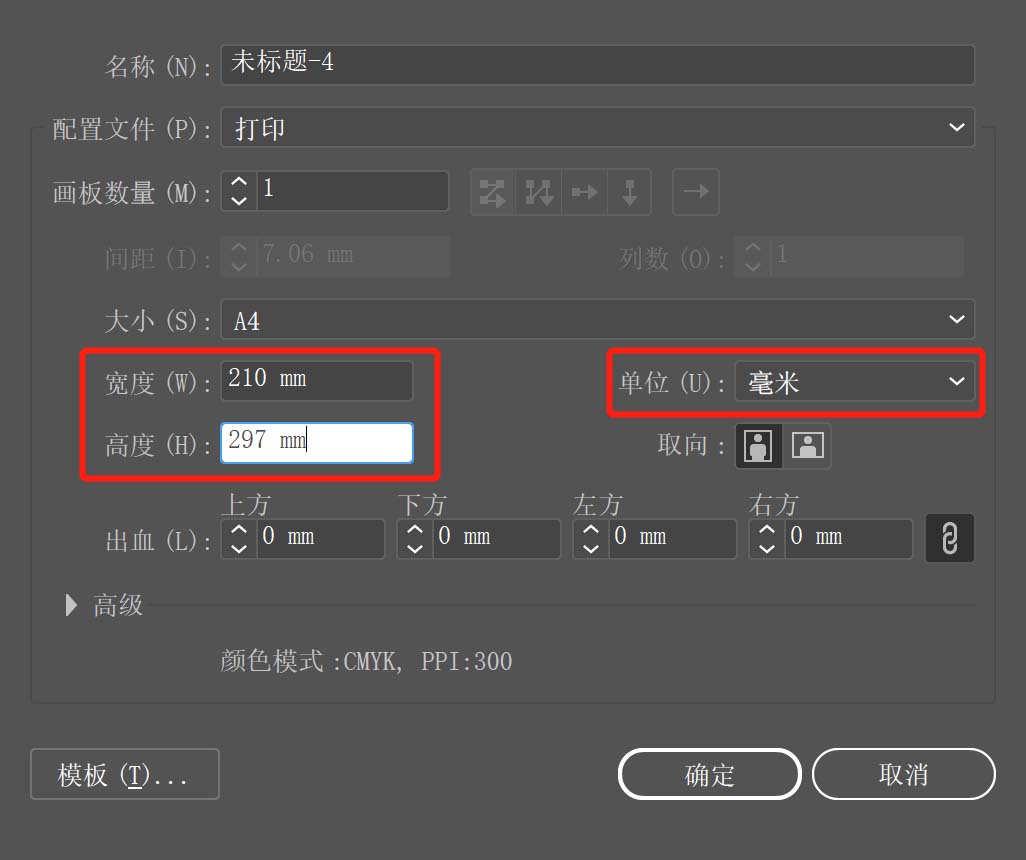
Task: Click the 颜色模式 :CMYK, PPI:300 text
Action: click(x=366, y=661)
